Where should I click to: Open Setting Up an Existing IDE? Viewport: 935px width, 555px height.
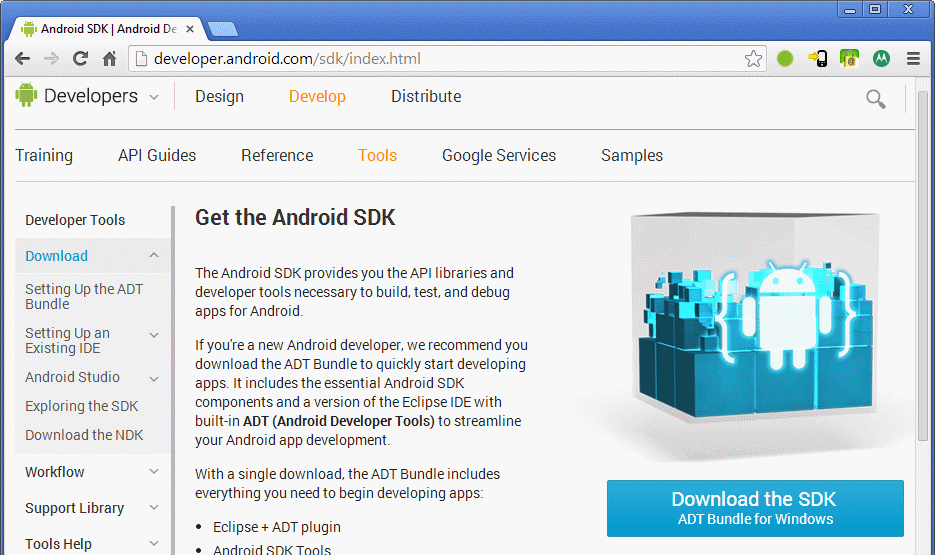(x=67, y=340)
